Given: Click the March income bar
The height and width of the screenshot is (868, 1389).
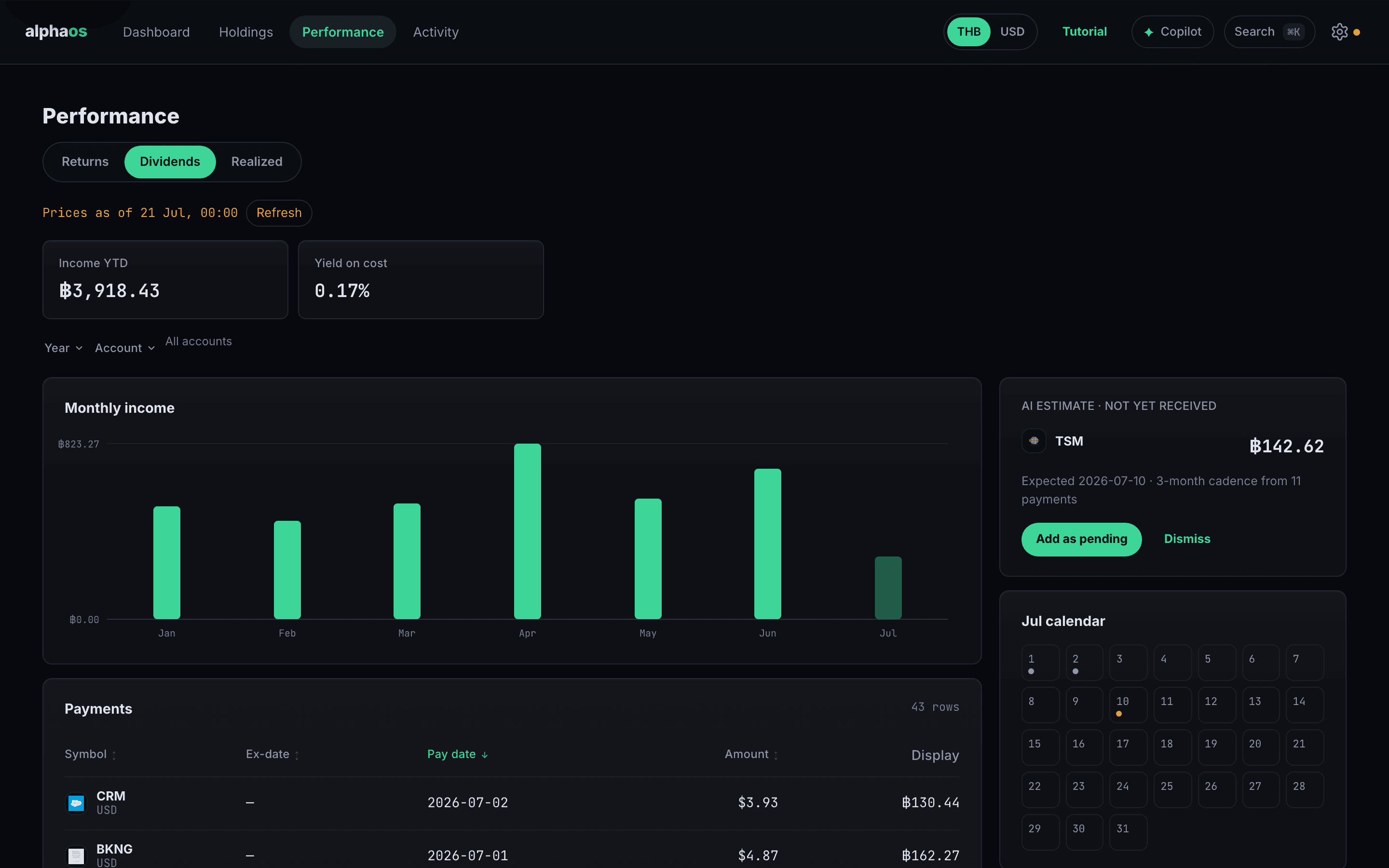Looking at the screenshot, I should point(407,561).
